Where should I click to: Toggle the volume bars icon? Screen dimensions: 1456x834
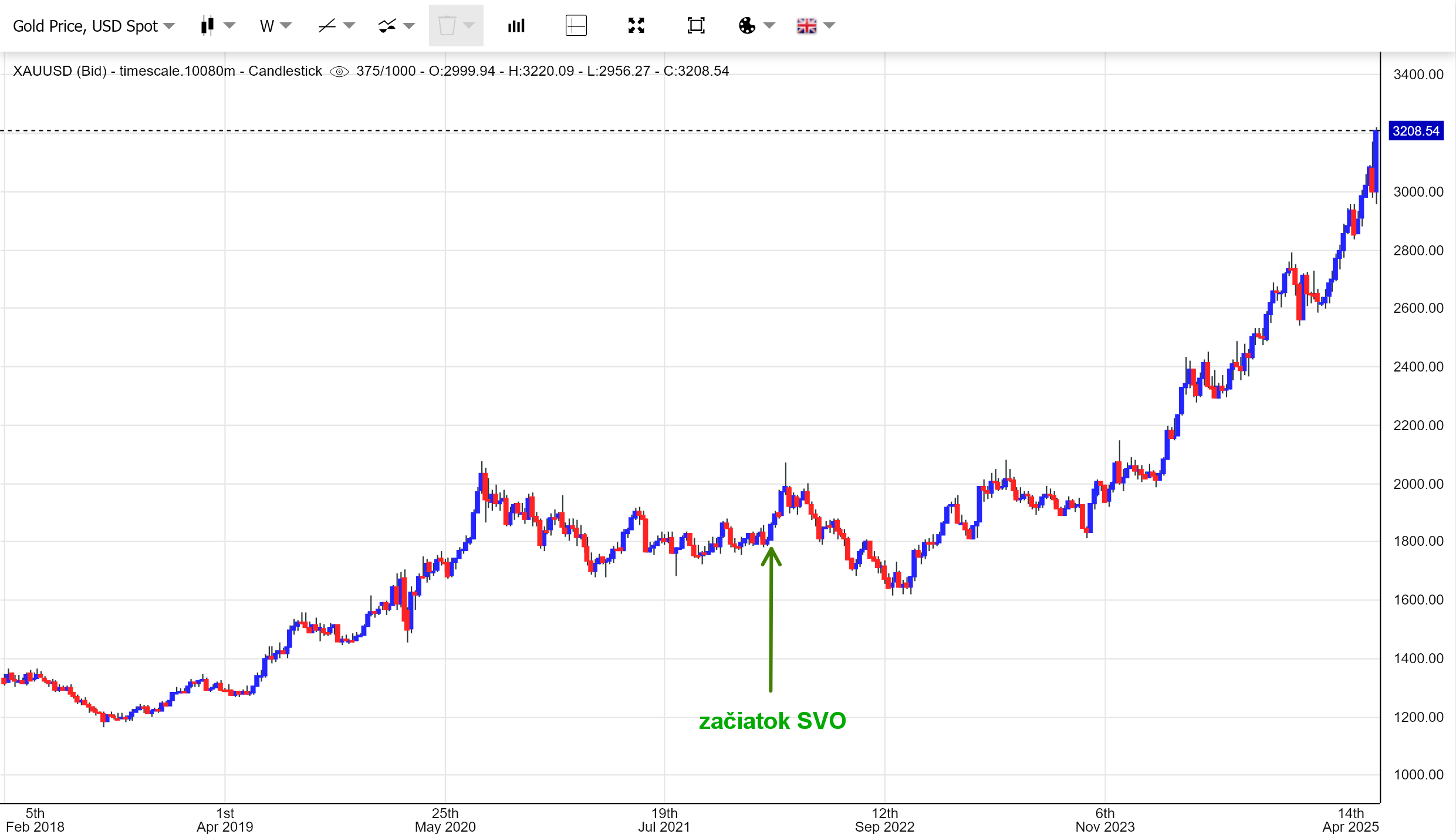(x=516, y=26)
